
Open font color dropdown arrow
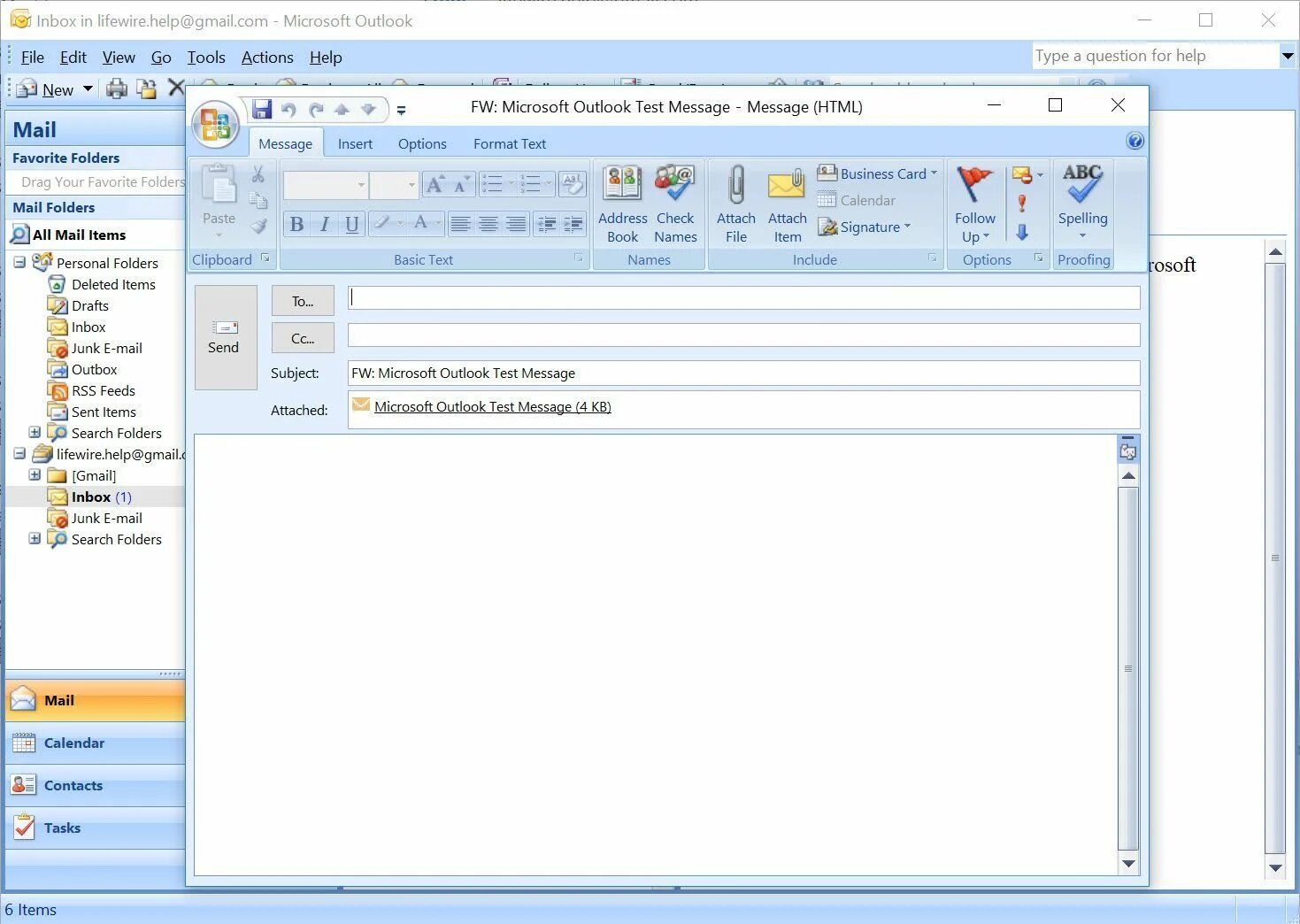(438, 223)
